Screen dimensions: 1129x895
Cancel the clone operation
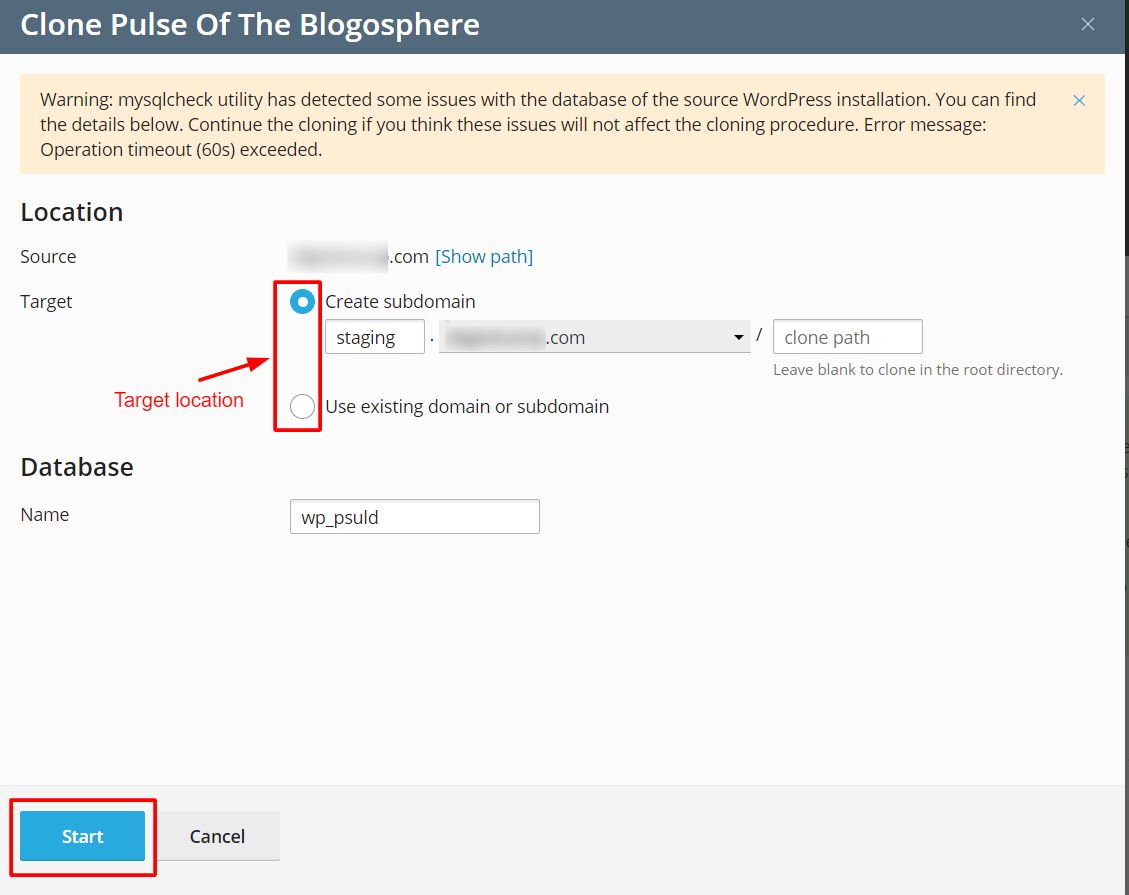tap(217, 836)
